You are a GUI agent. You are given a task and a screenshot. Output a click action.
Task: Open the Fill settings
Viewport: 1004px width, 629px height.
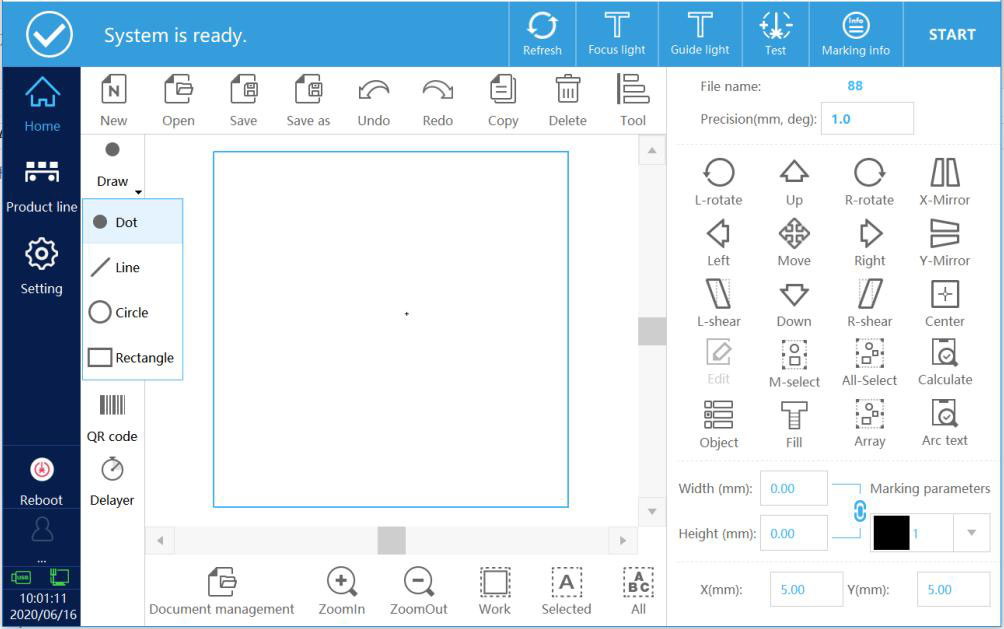click(794, 424)
